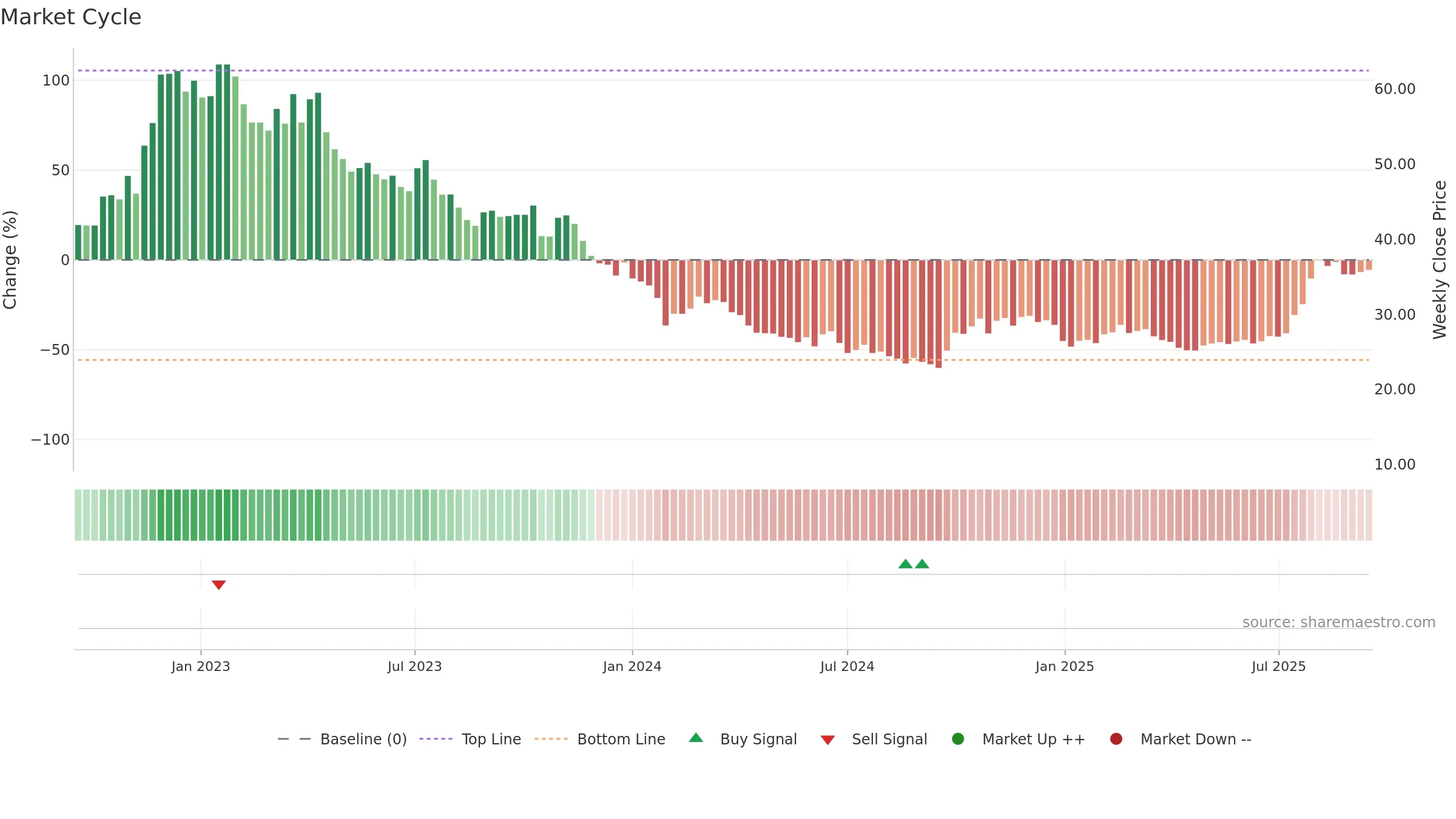
Task: Click the source: sharemaestro.com text
Action: 1339,622
